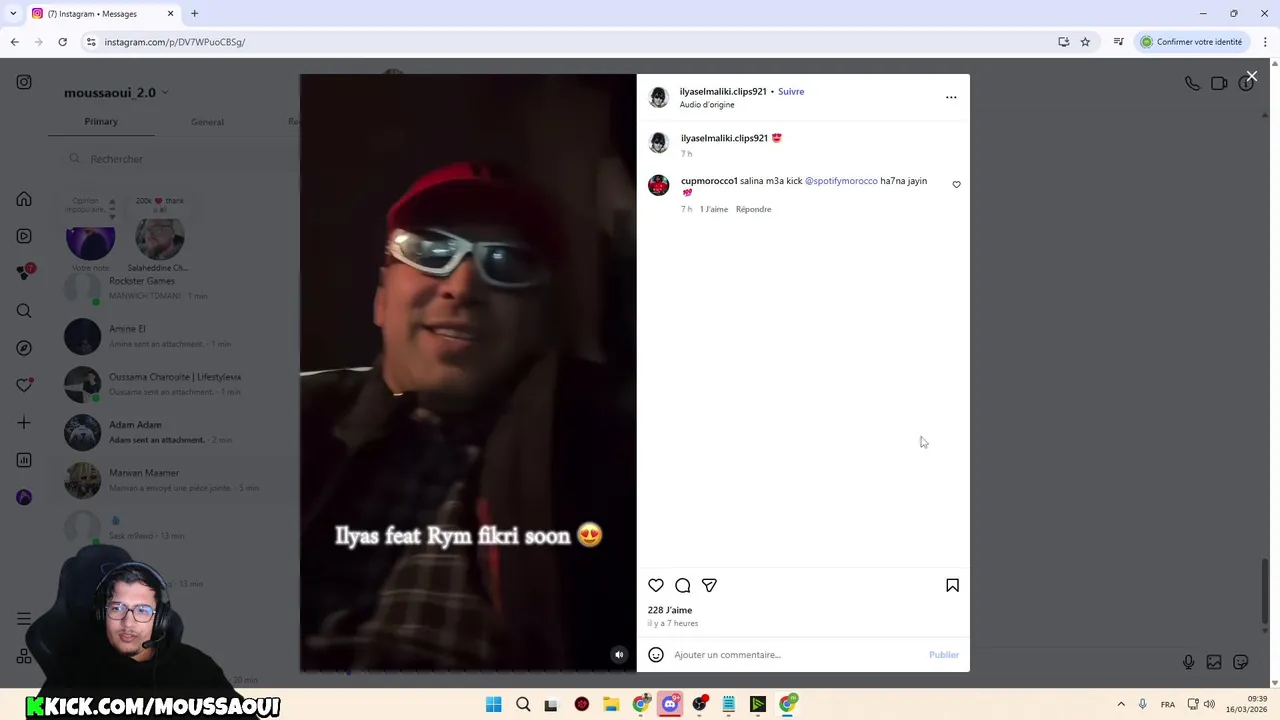Record a voice message with microphone icon
The width and height of the screenshot is (1280, 720).
(1188, 662)
